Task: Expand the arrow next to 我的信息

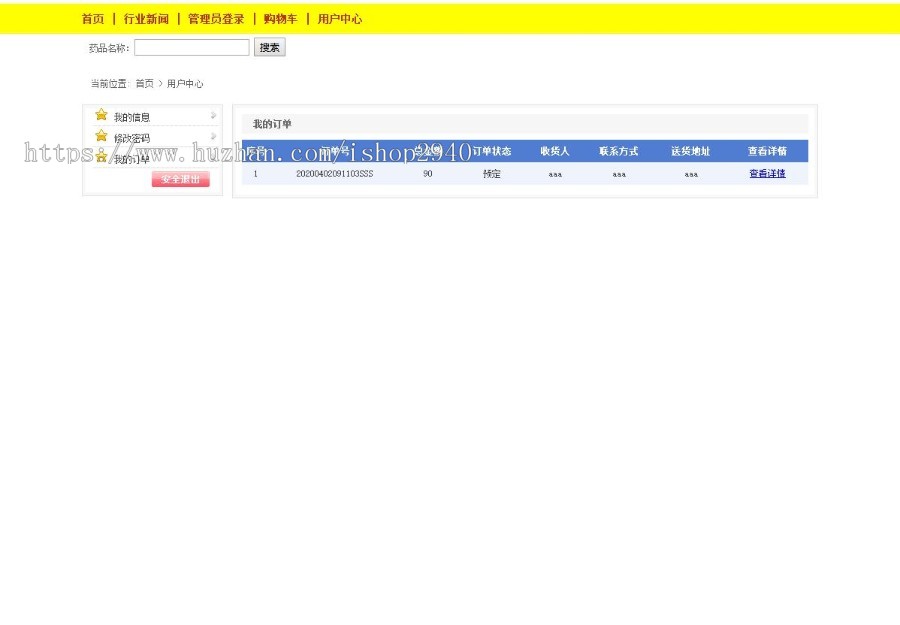Action: [213, 116]
